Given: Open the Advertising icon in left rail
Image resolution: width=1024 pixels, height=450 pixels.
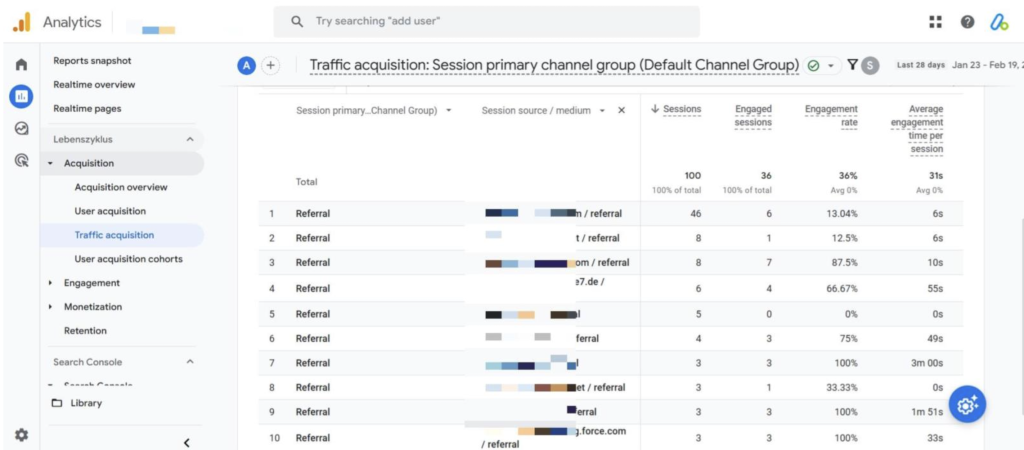Looking at the screenshot, I should pos(22,160).
